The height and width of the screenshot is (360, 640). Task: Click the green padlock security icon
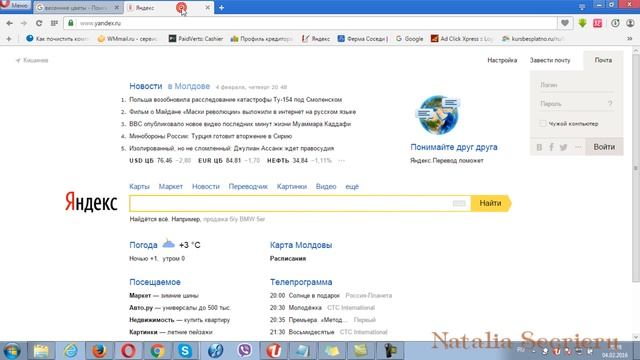click(71, 23)
